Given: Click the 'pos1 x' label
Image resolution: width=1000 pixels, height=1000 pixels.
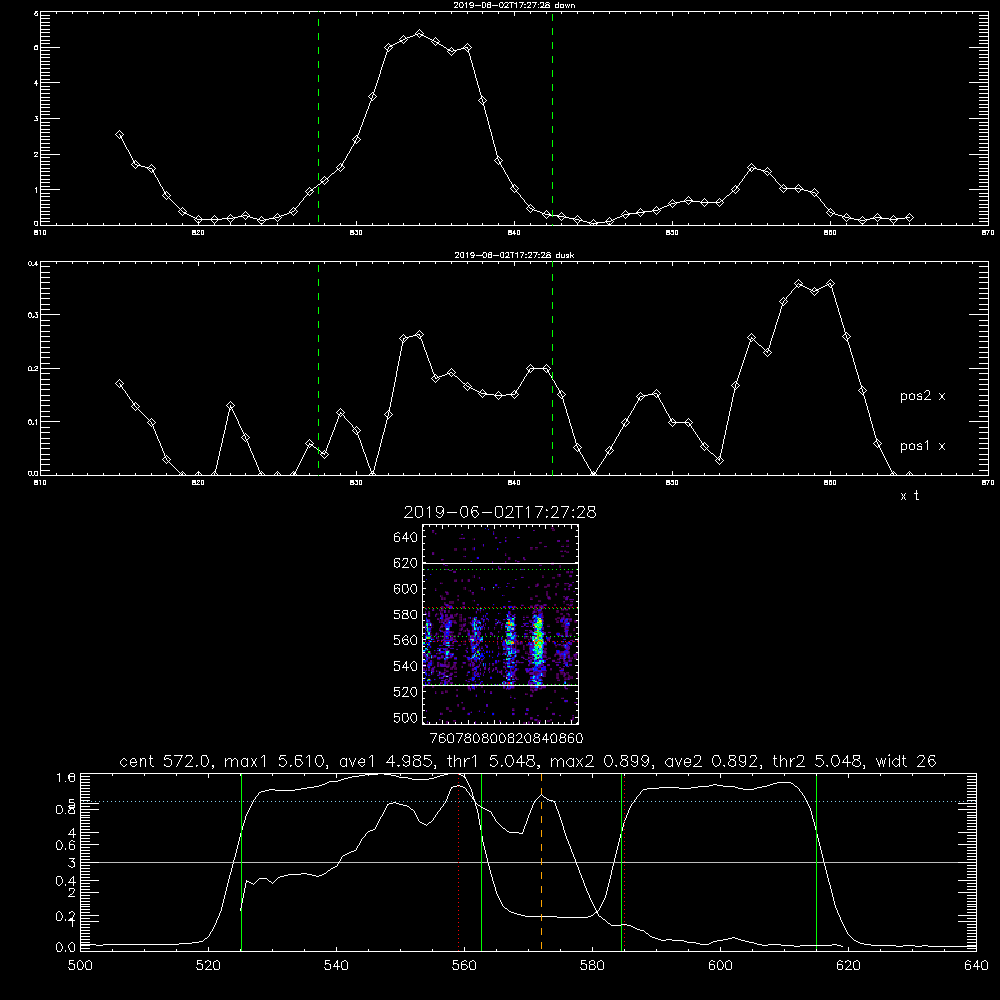Looking at the screenshot, I should click(x=922, y=446).
